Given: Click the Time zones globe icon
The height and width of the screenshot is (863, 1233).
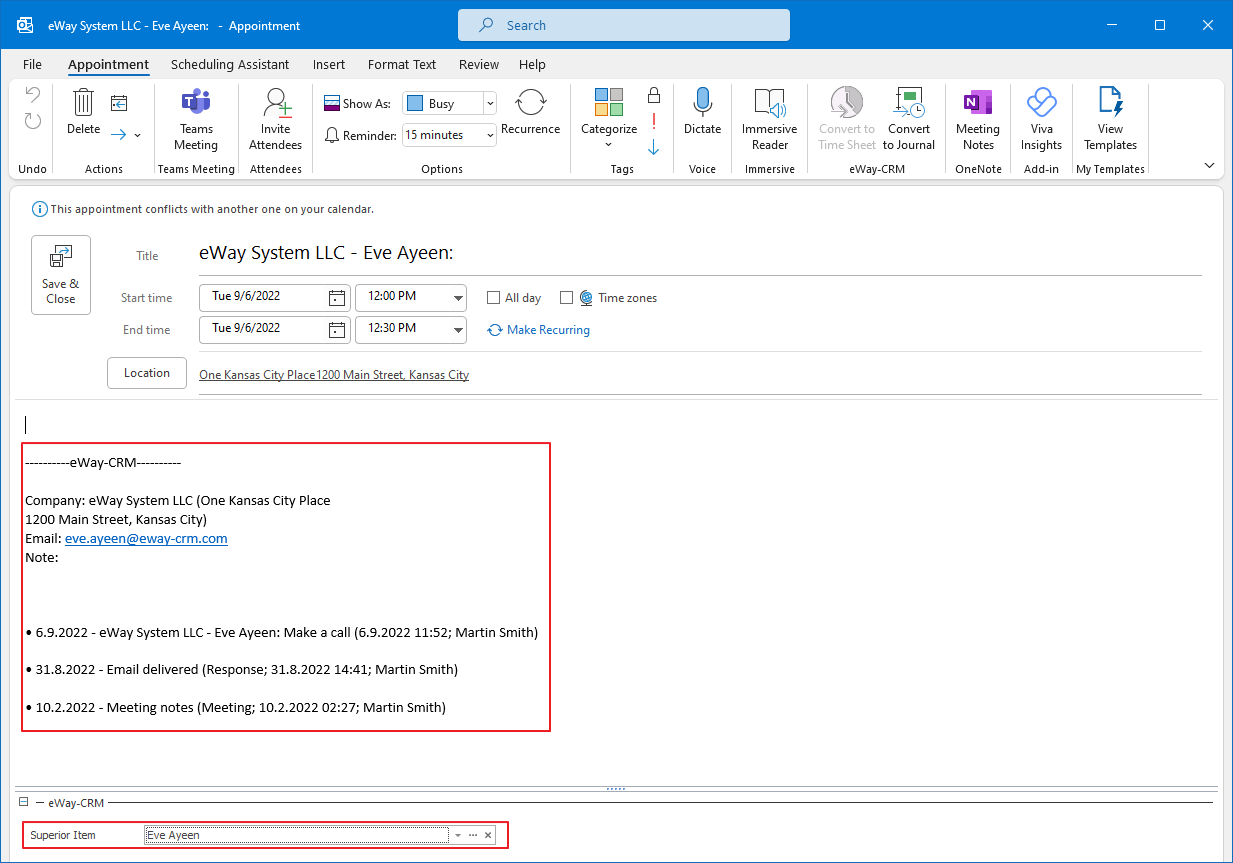Looking at the screenshot, I should (x=586, y=298).
